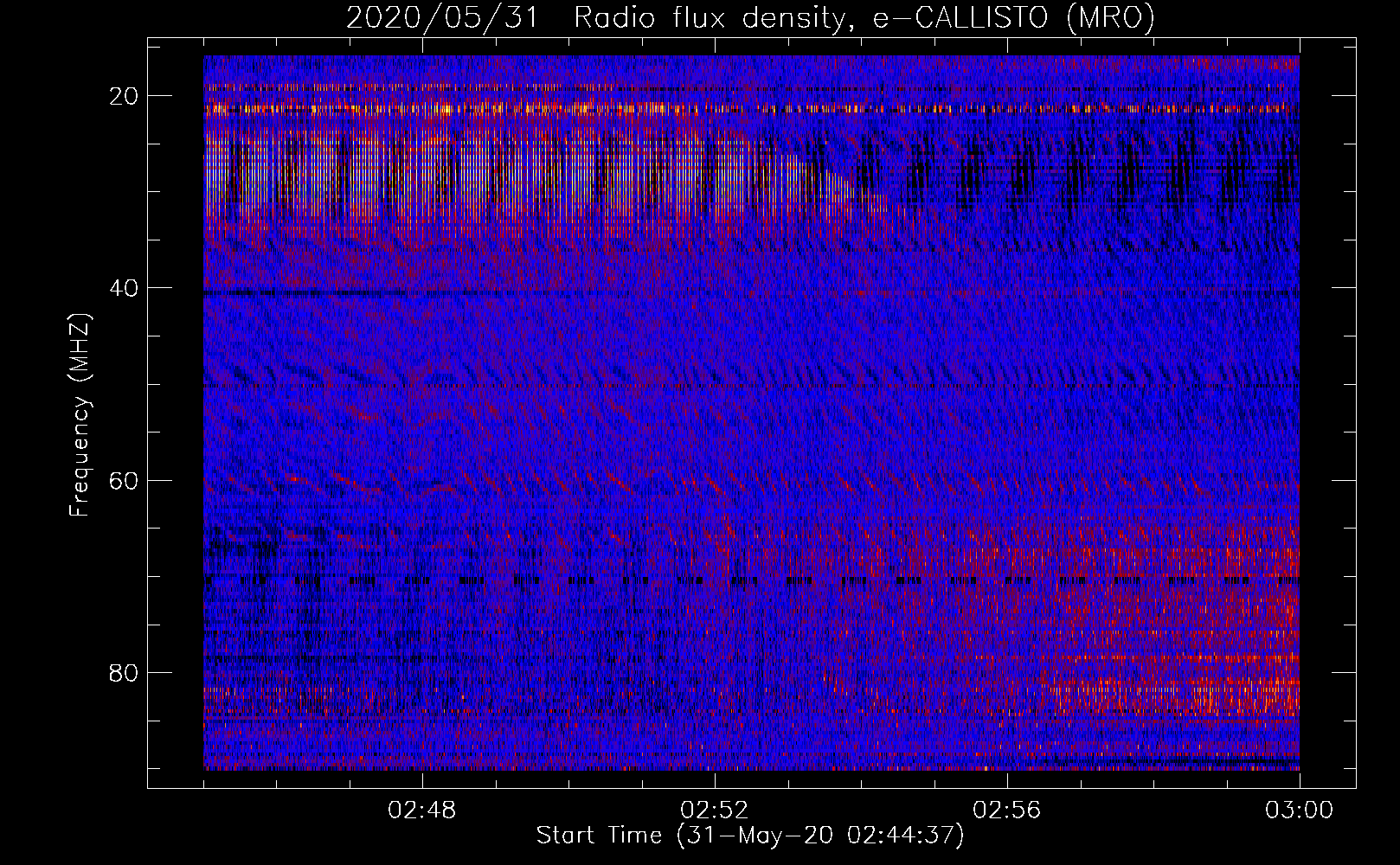Click the 60 frequency tick label

point(125,480)
